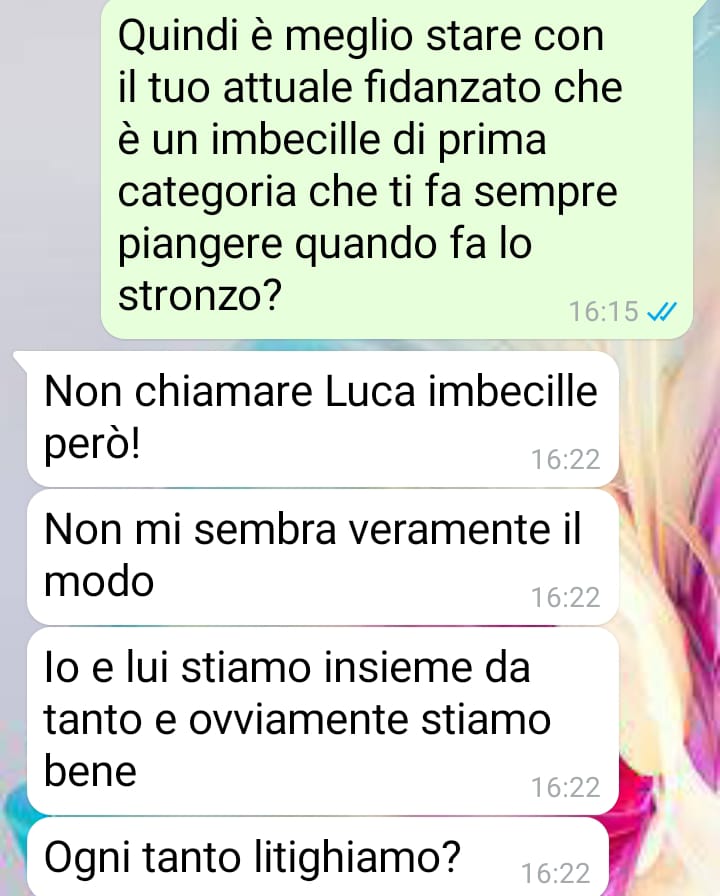This screenshot has width=720, height=896.
Task: Tap the 16:22 timestamp beside the word 'bene'
Action: (566, 787)
